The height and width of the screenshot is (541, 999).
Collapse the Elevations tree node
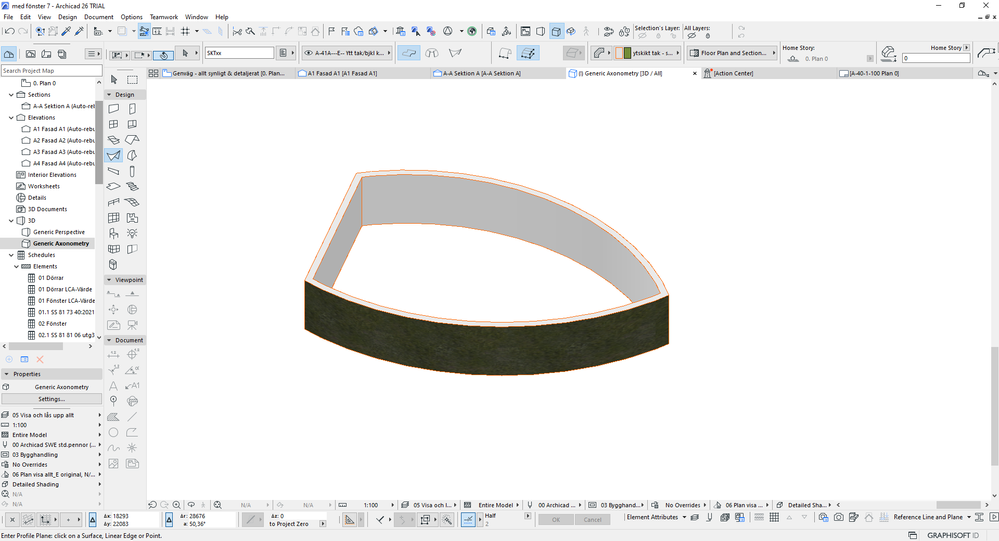11,117
